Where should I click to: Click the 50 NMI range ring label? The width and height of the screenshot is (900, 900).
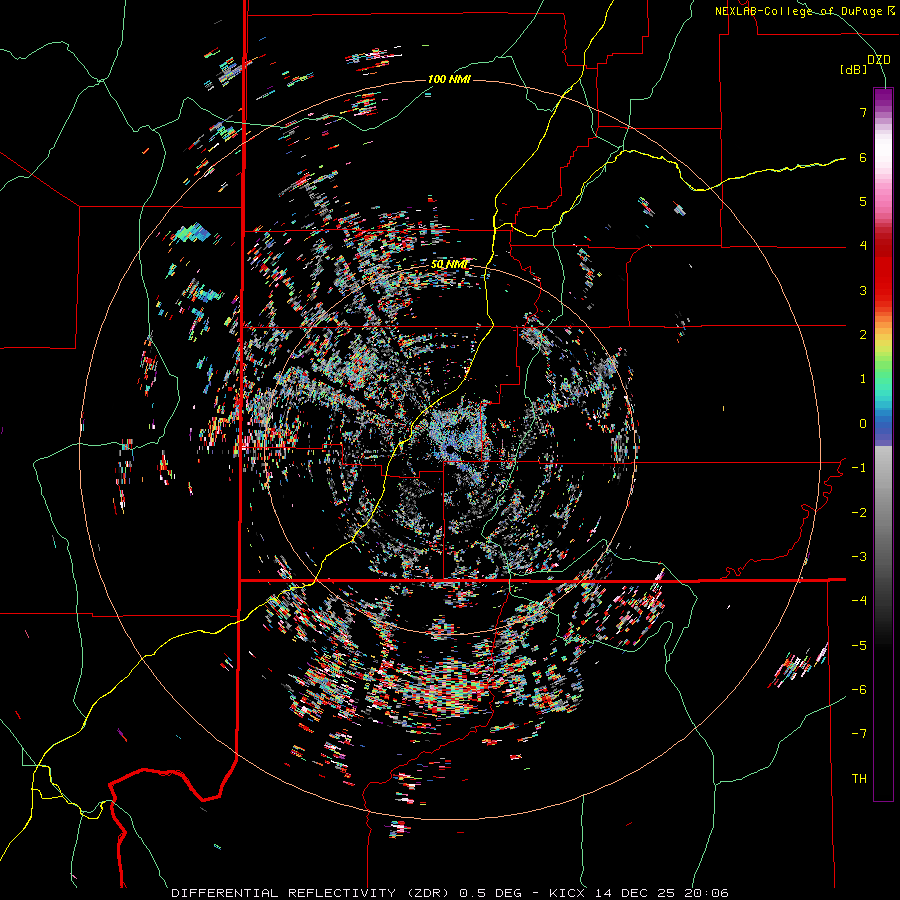point(449,265)
